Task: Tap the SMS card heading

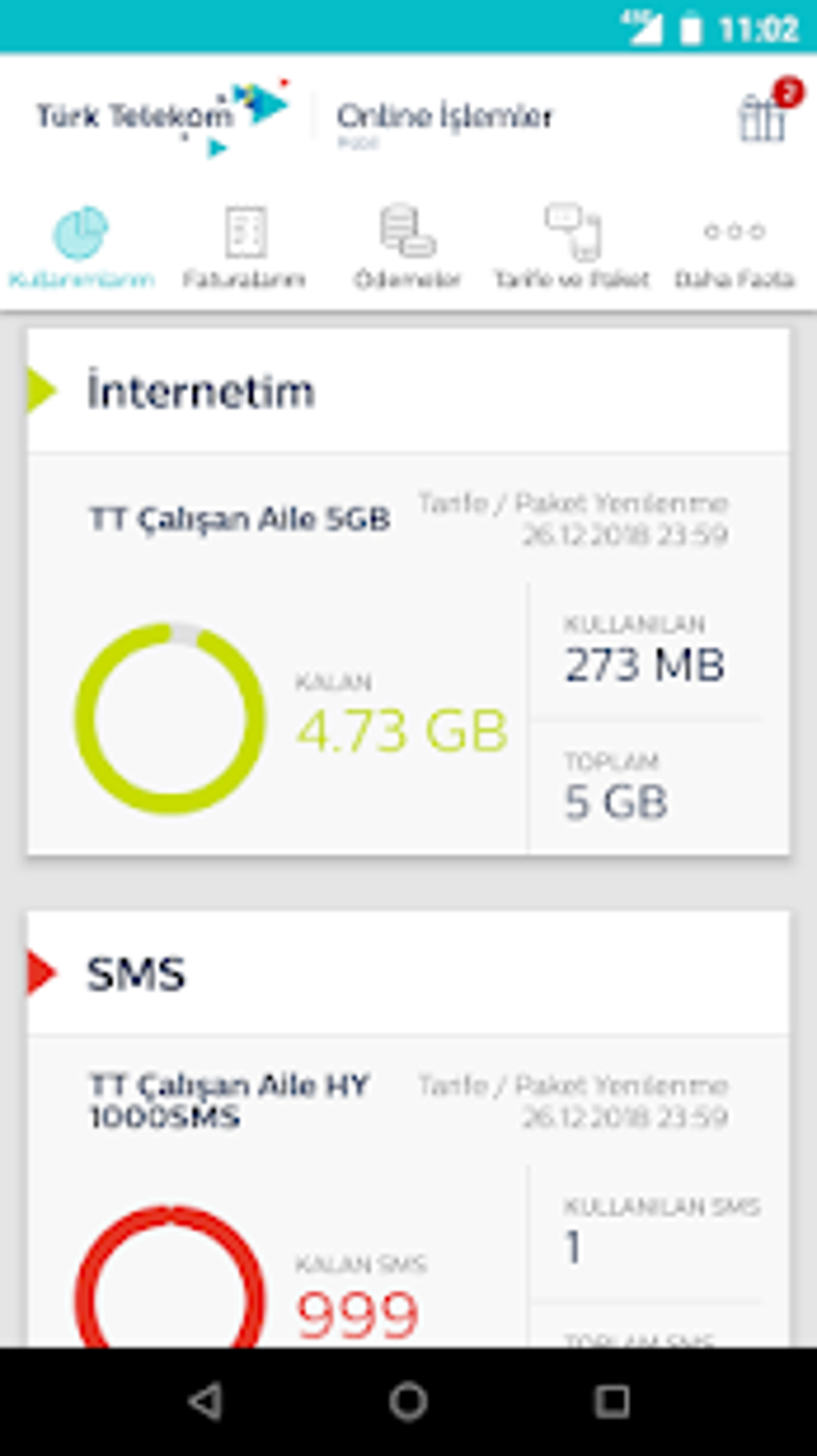Action: click(136, 974)
